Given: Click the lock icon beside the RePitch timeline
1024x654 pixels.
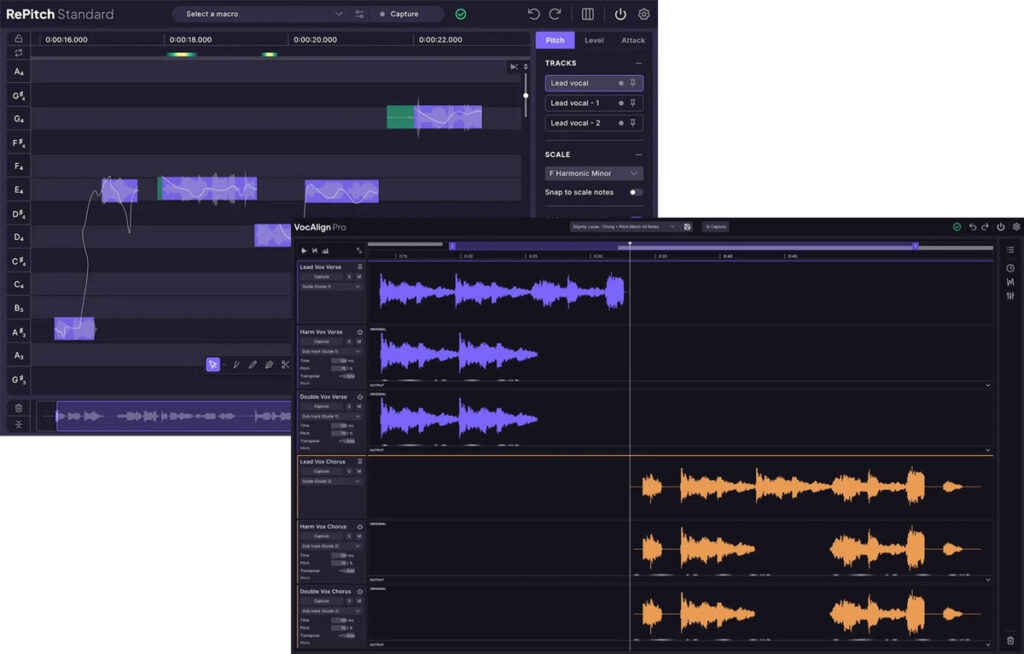Looking at the screenshot, I should (18, 39).
